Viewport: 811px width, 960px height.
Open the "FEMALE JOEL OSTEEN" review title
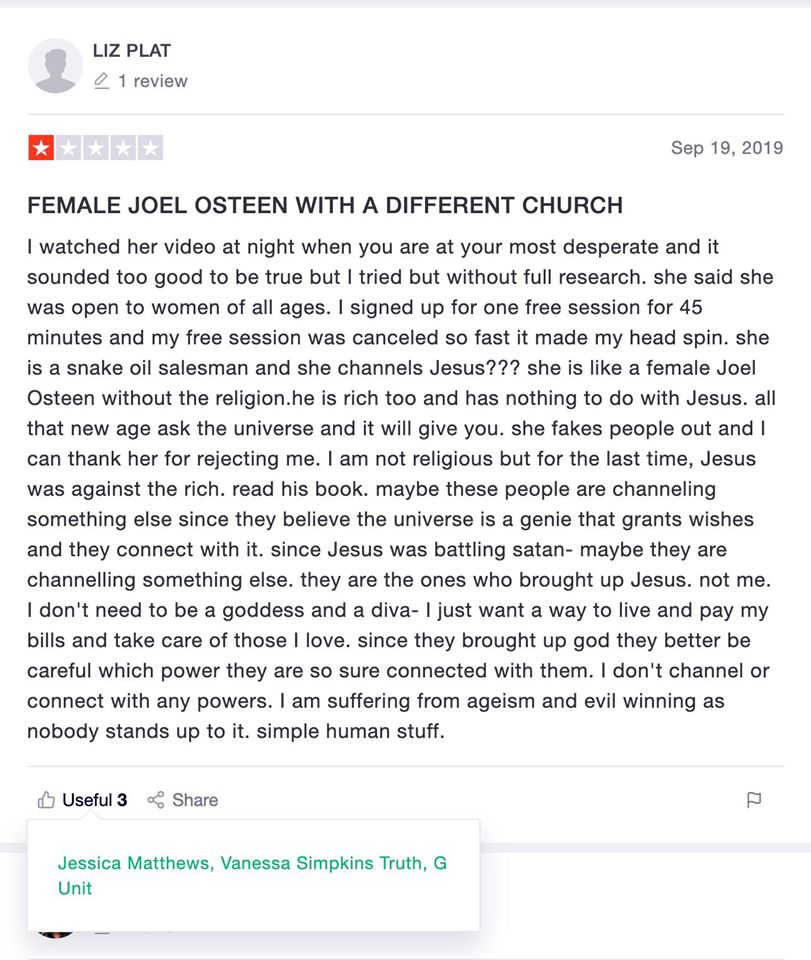click(x=325, y=206)
